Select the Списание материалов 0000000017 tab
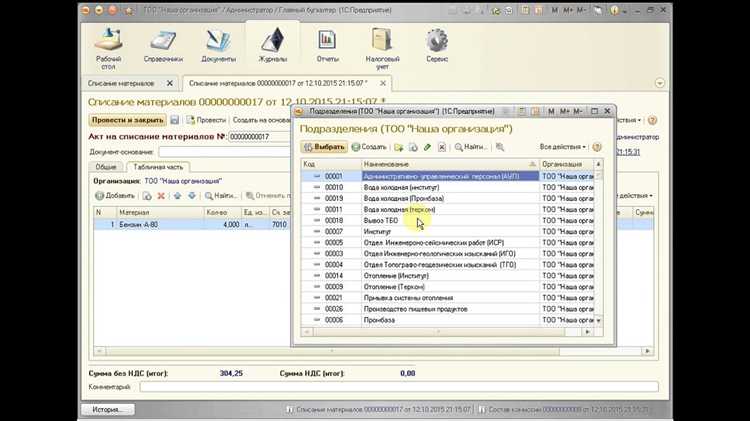The width and height of the screenshot is (750, 421). pos(278,83)
